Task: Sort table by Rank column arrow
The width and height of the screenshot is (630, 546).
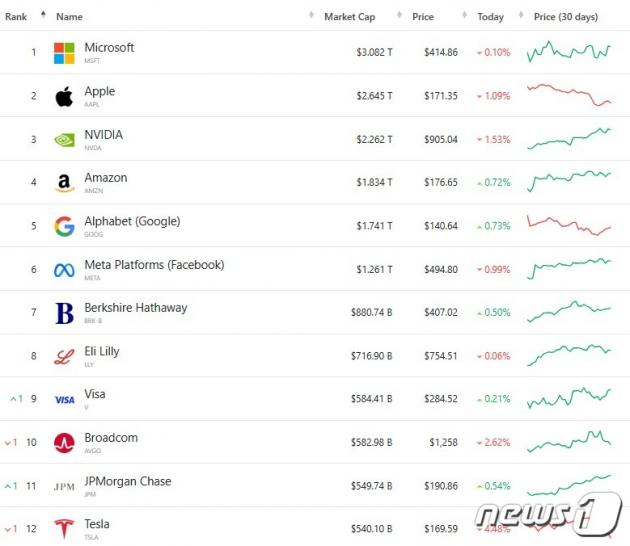Action: (x=43, y=16)
